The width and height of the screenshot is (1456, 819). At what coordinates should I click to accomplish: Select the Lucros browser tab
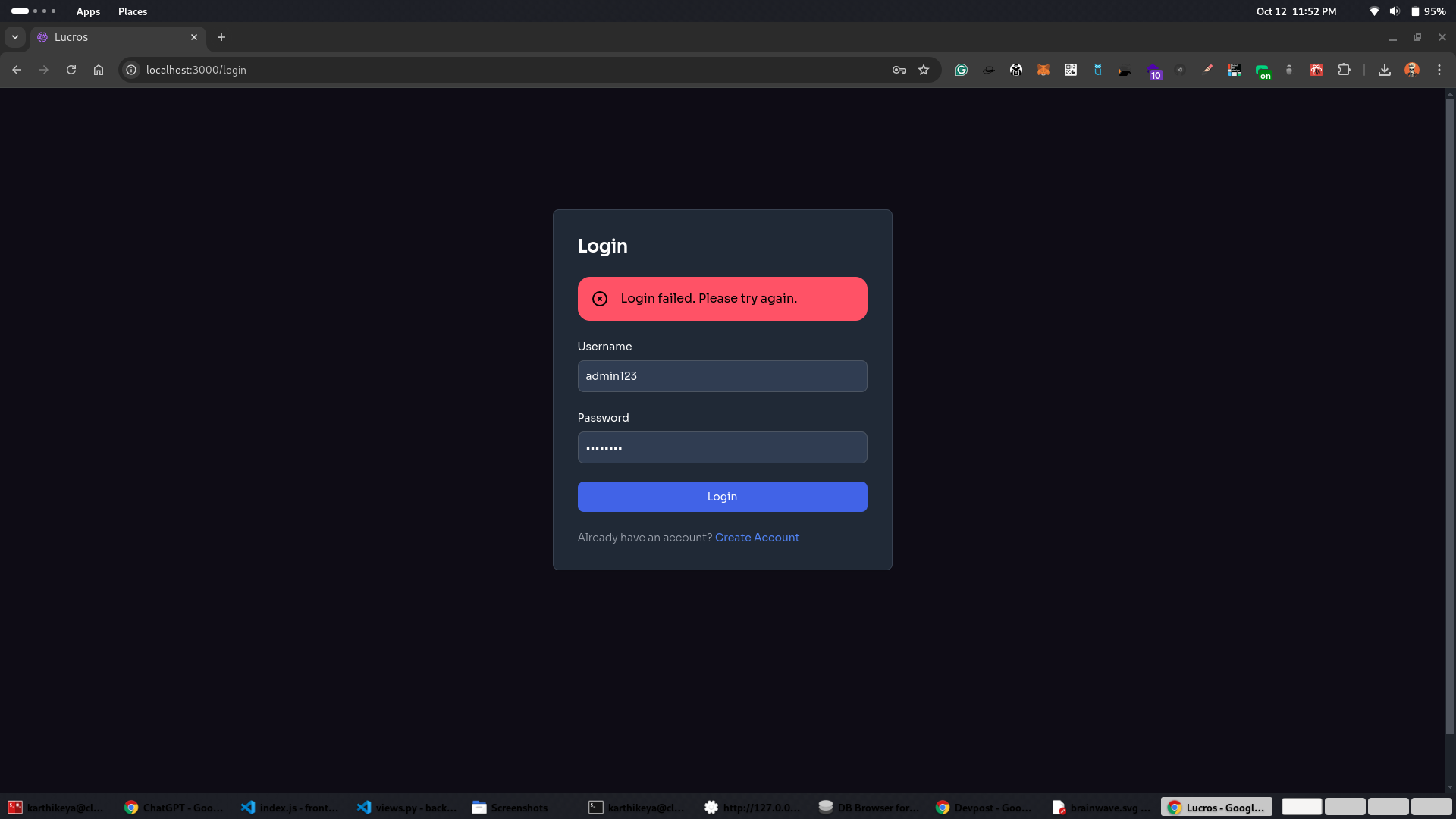[x=114, y=37]
